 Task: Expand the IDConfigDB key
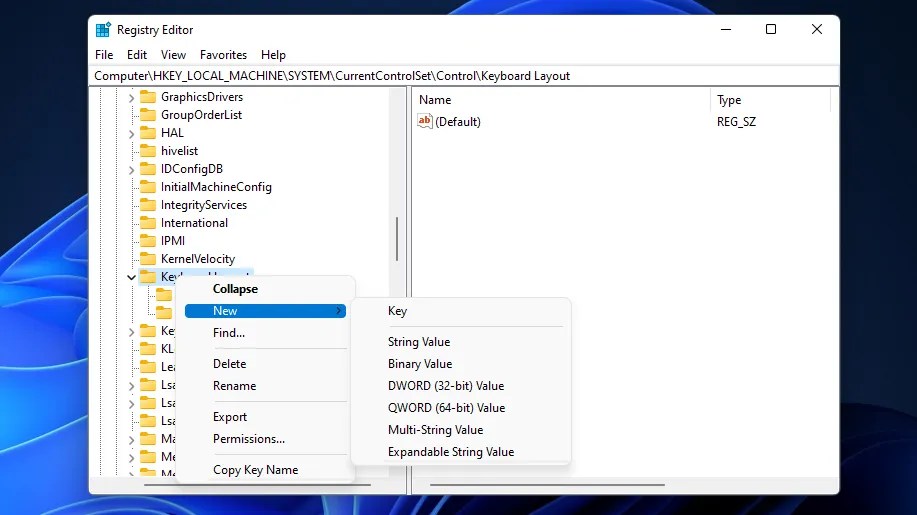[x=132, y=170]
